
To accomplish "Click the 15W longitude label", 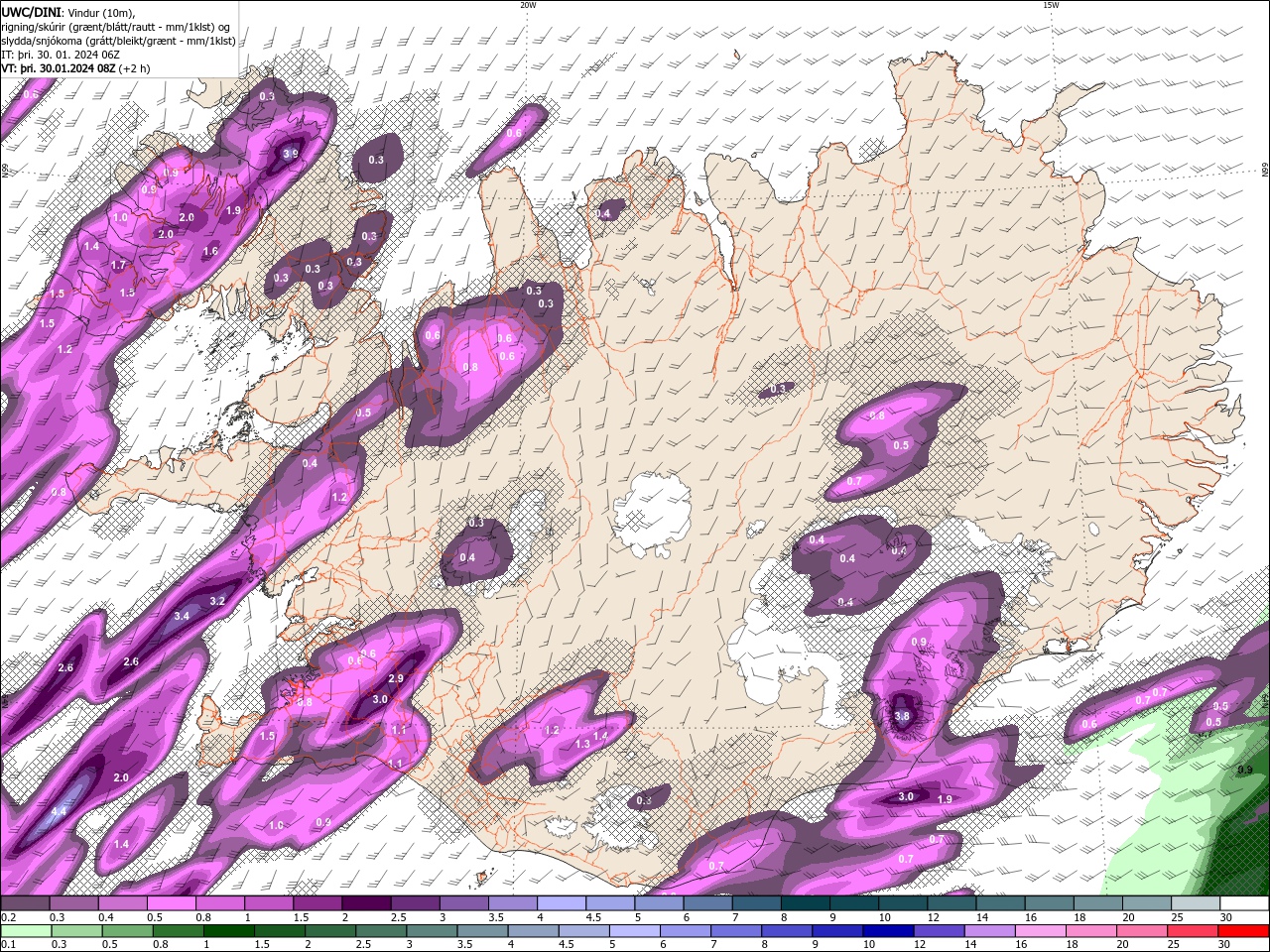I will (1051, 5).
